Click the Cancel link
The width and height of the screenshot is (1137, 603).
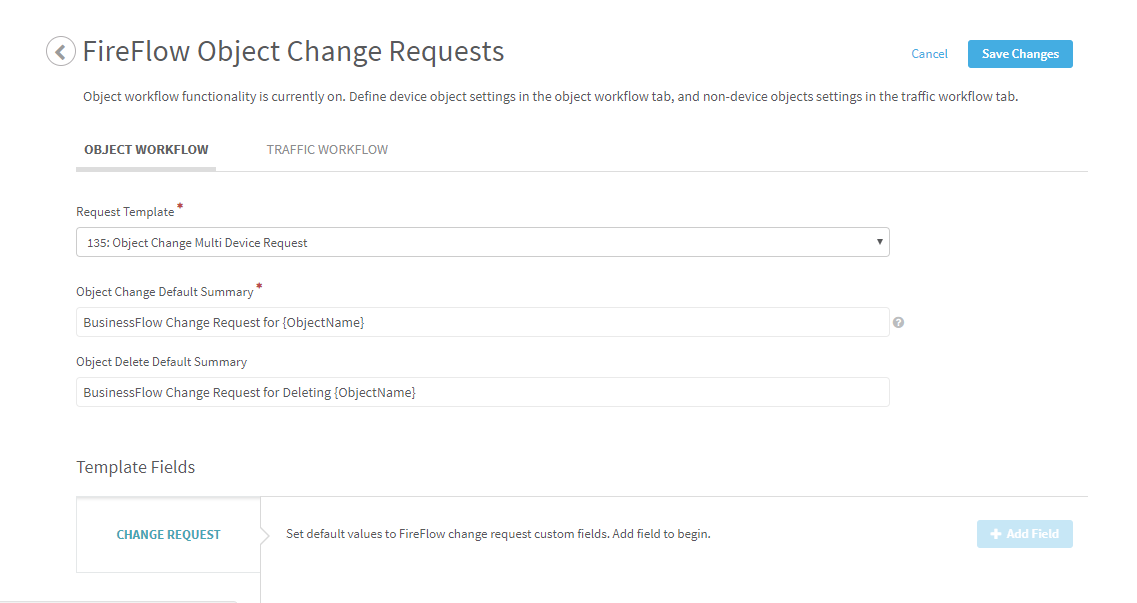tap(929, 54)
